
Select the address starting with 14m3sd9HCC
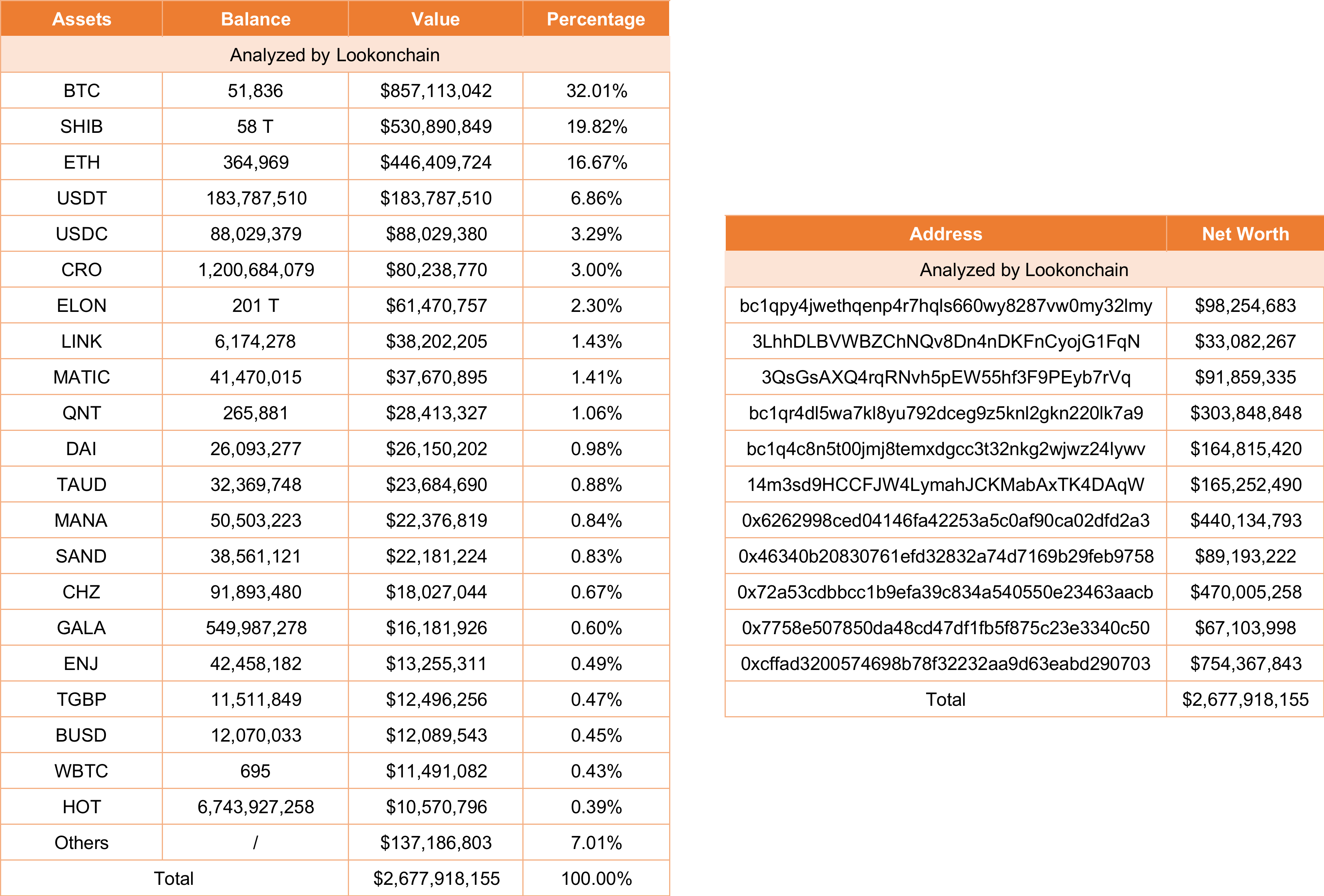tap(945, 485)
